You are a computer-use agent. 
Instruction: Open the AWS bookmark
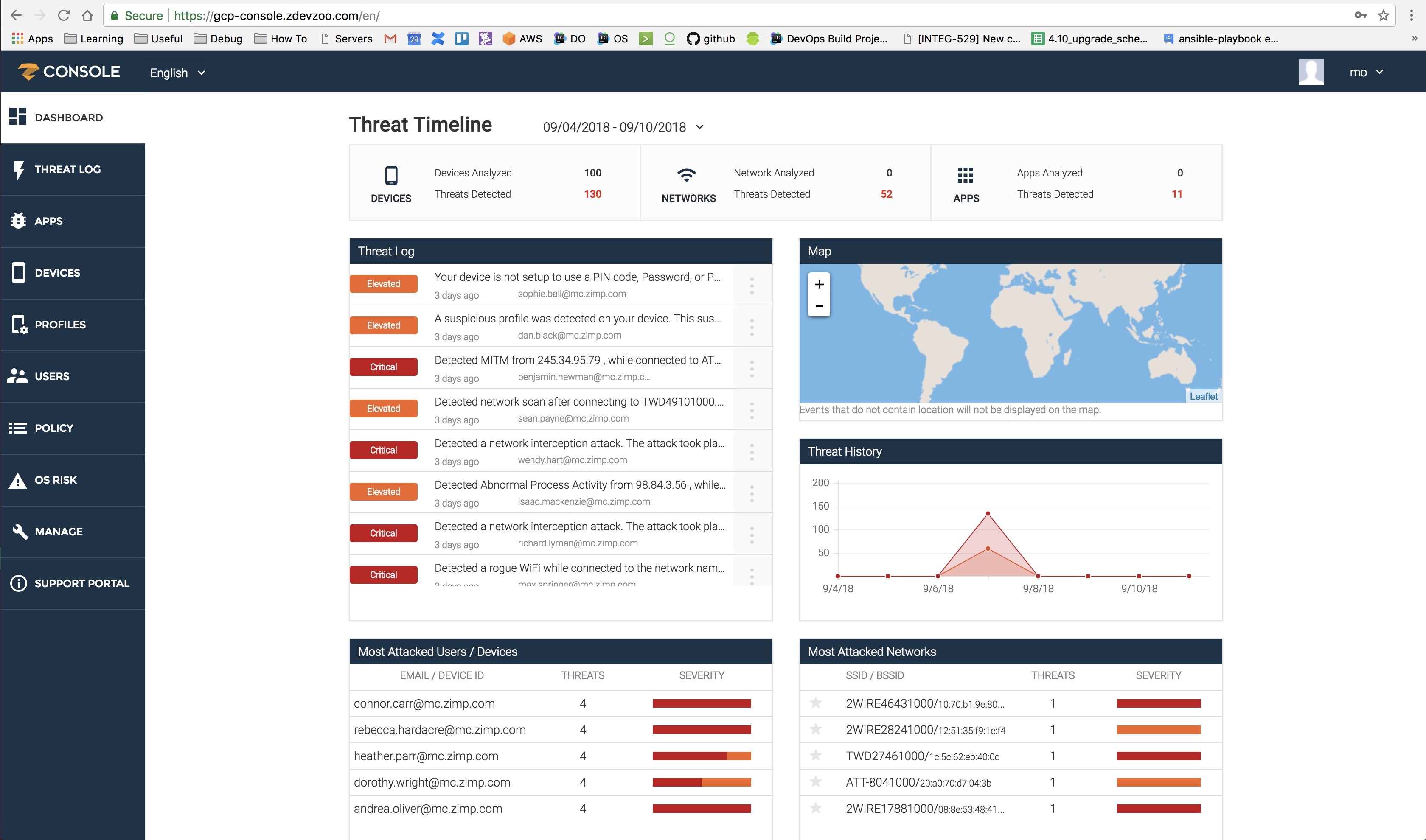click(522, 39)
